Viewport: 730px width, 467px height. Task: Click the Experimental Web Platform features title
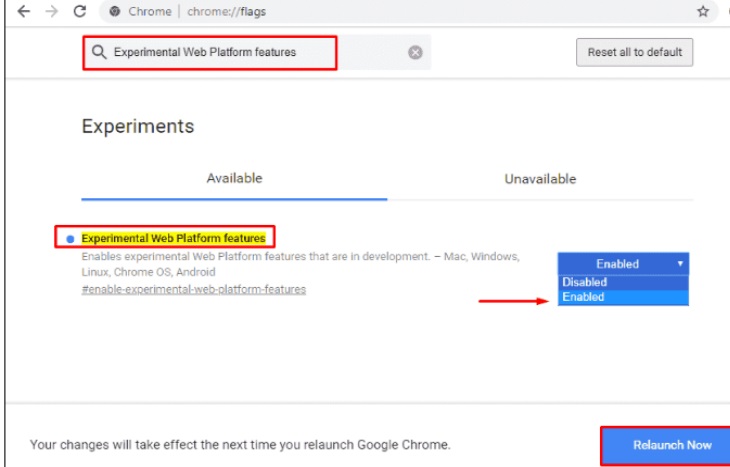[x=173, y=238]
